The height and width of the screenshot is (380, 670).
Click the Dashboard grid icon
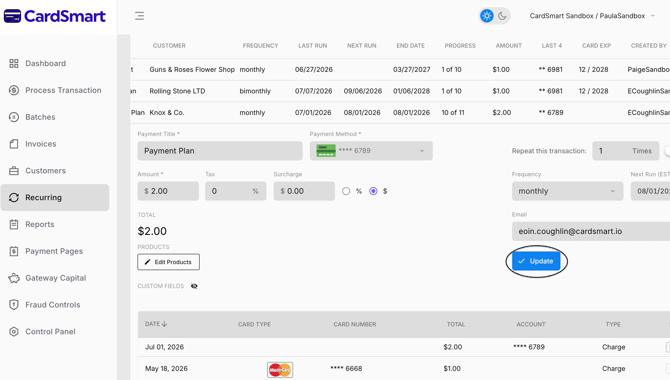click(14, 63)
